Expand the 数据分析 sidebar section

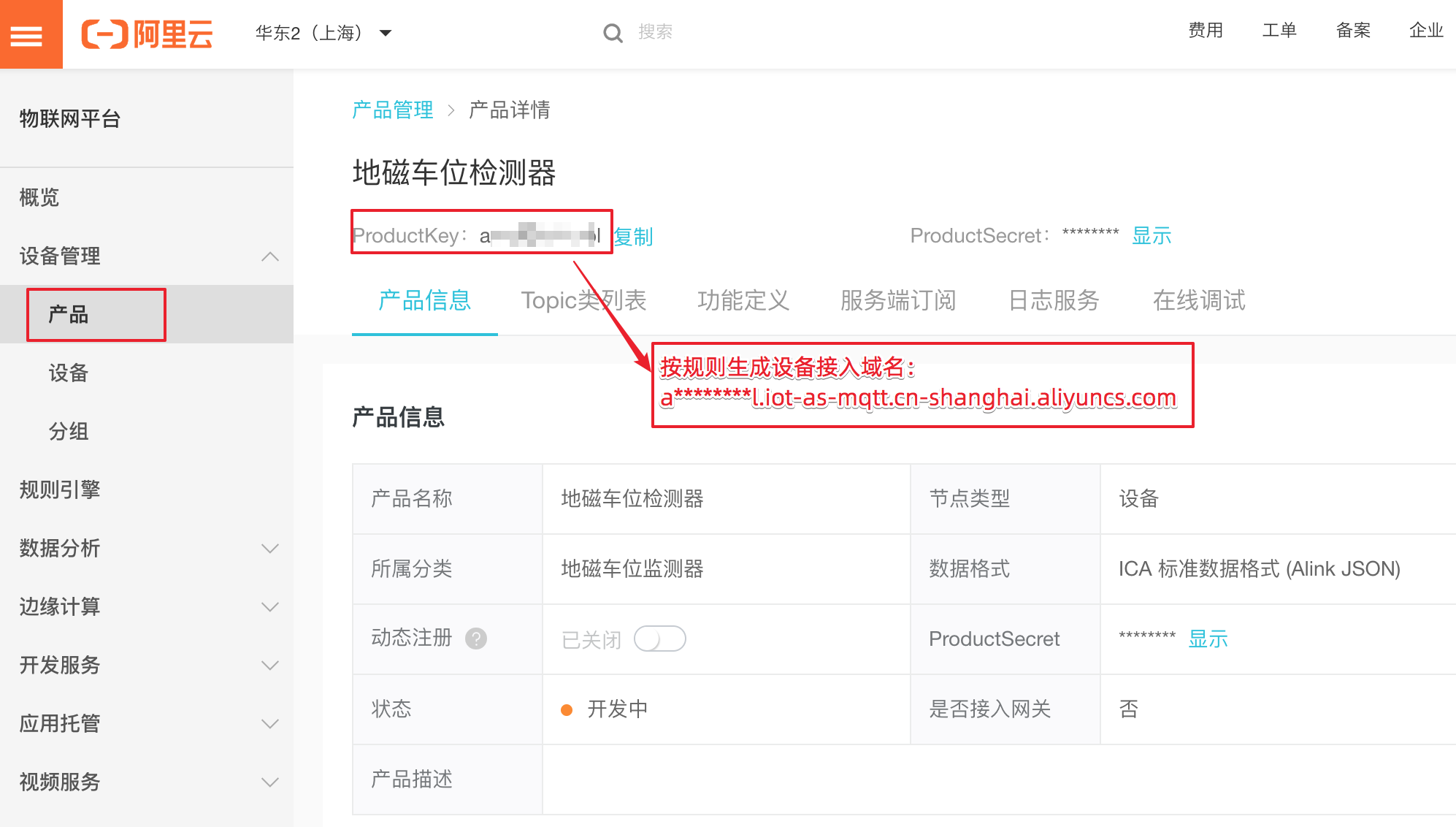point(269,549)
